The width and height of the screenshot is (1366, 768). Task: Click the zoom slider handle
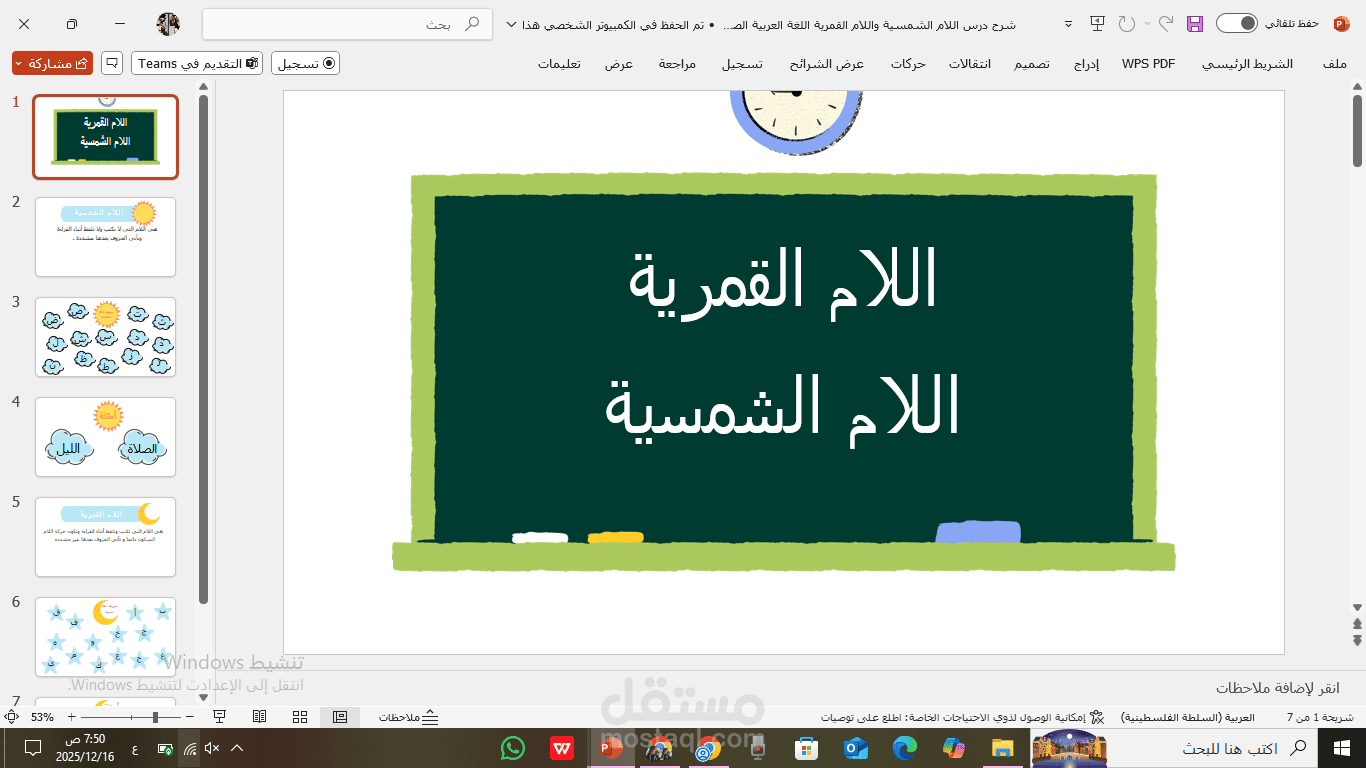coord(155,717)
